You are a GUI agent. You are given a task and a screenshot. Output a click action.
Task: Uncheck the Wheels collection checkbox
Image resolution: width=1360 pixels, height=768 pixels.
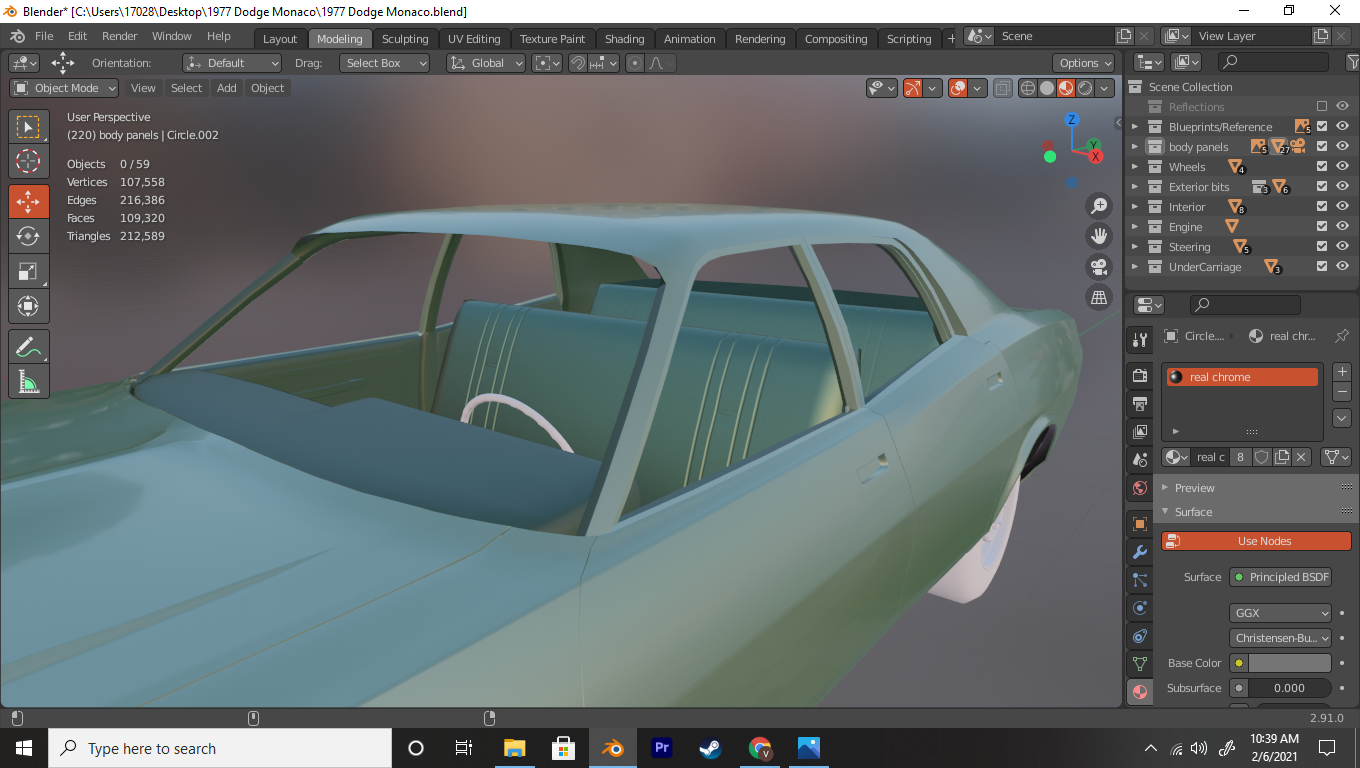click(x=1322, y=167)
